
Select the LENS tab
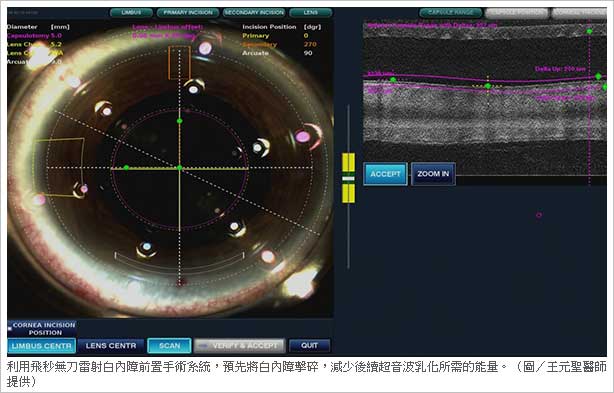tap(311, 13)
